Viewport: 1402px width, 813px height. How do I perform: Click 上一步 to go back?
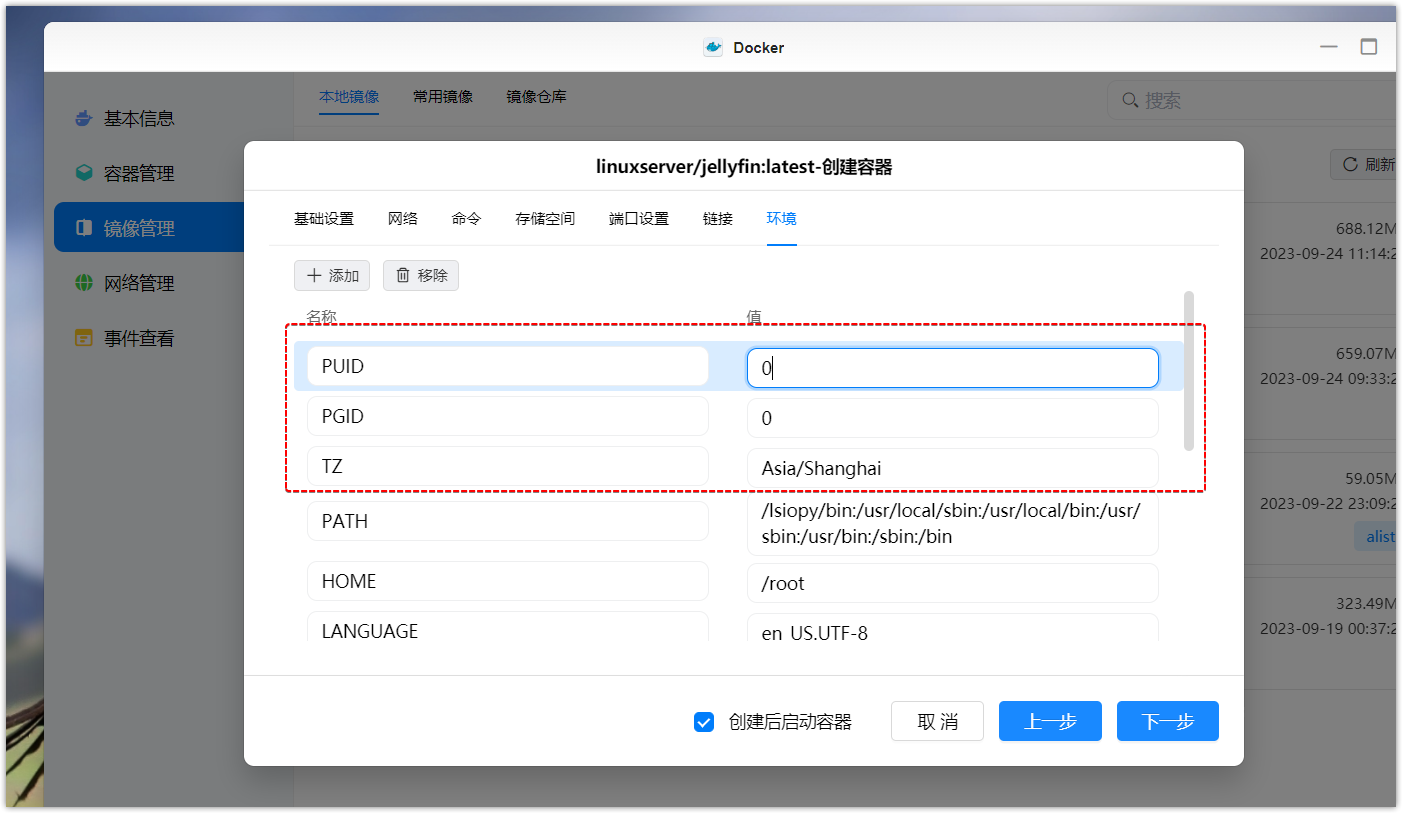(1050, 721)
